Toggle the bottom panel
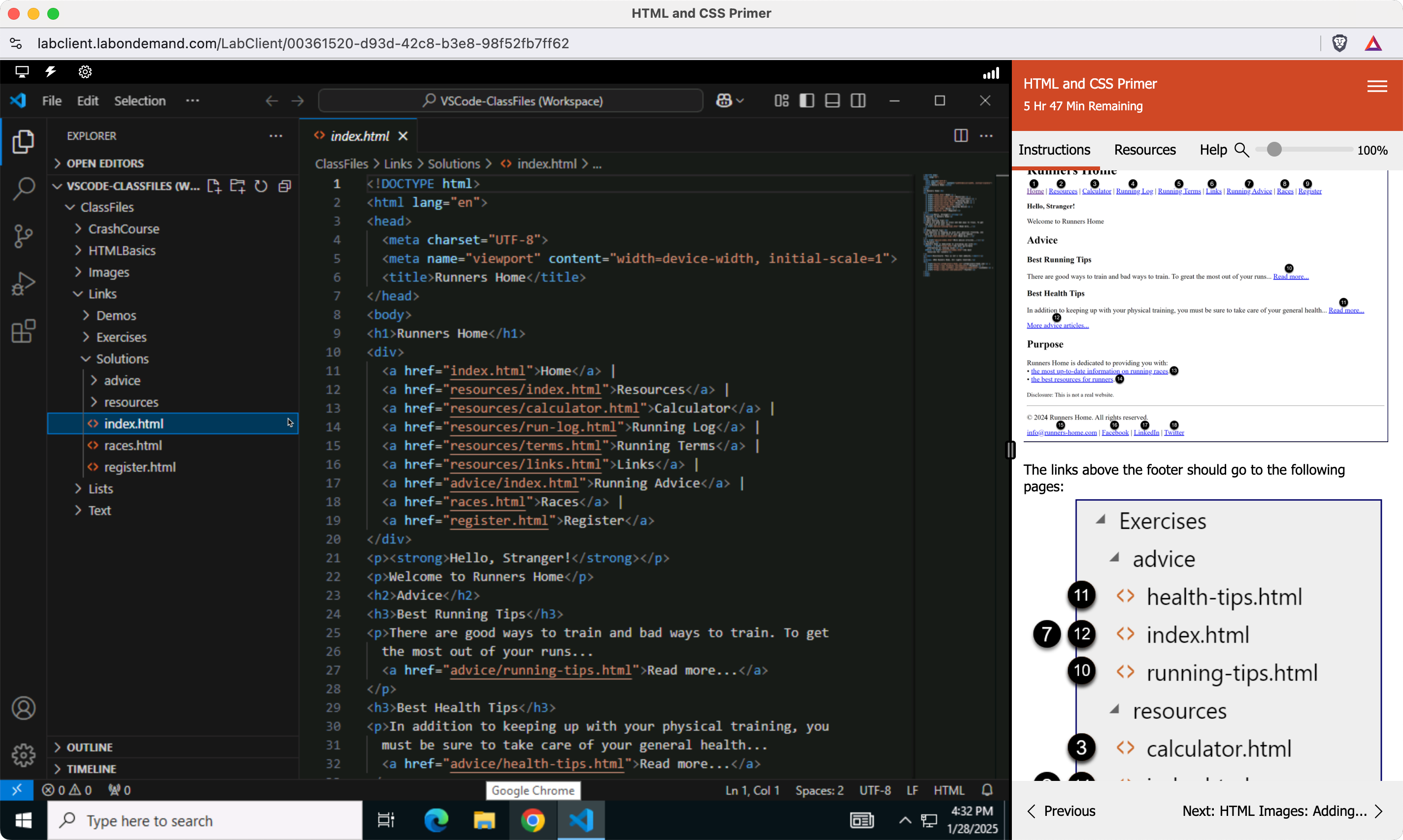Screen dimensions: 1403x840 832,101
